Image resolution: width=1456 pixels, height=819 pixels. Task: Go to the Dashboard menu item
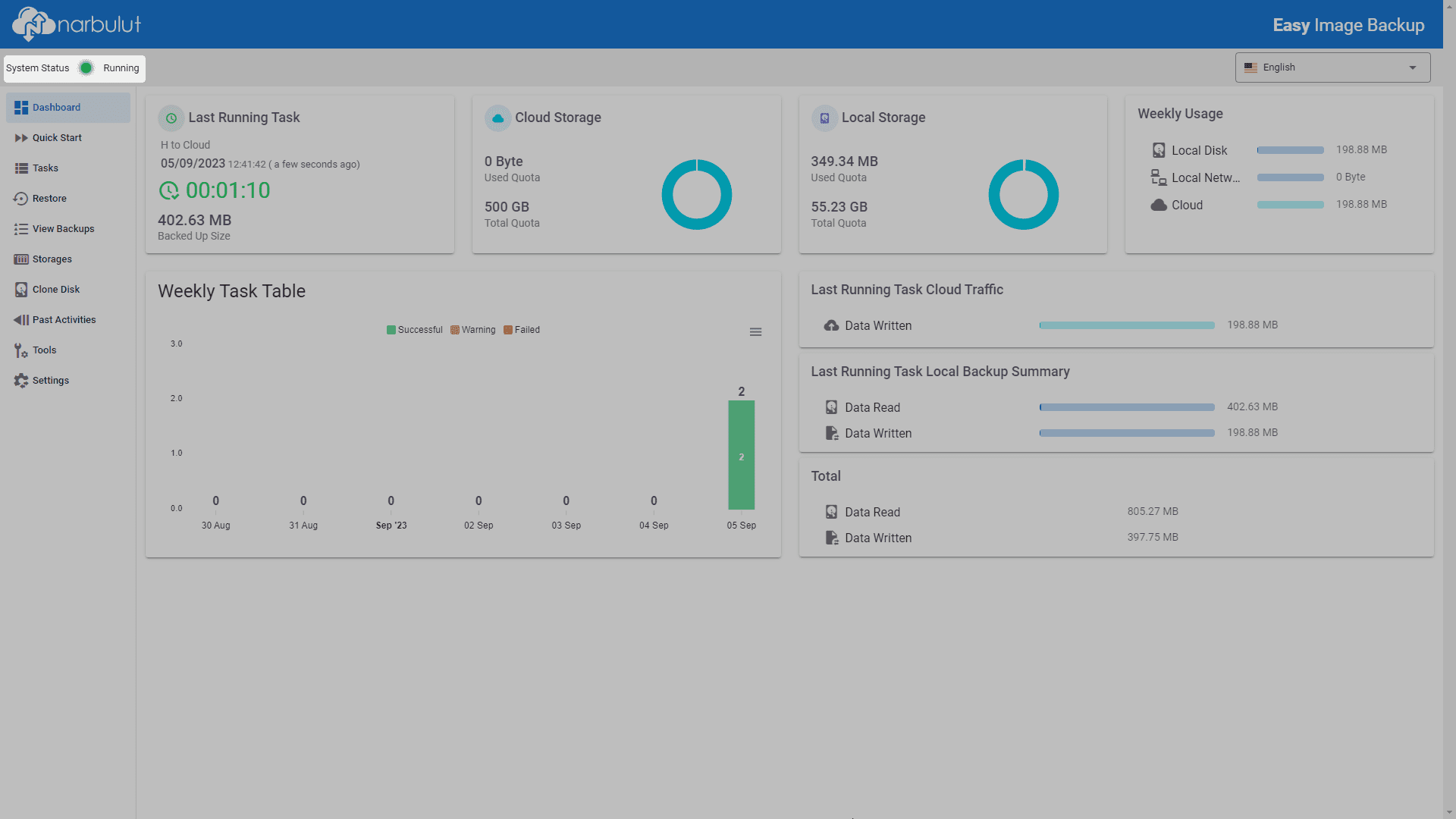pyautogui.click(x=68, y=108)
